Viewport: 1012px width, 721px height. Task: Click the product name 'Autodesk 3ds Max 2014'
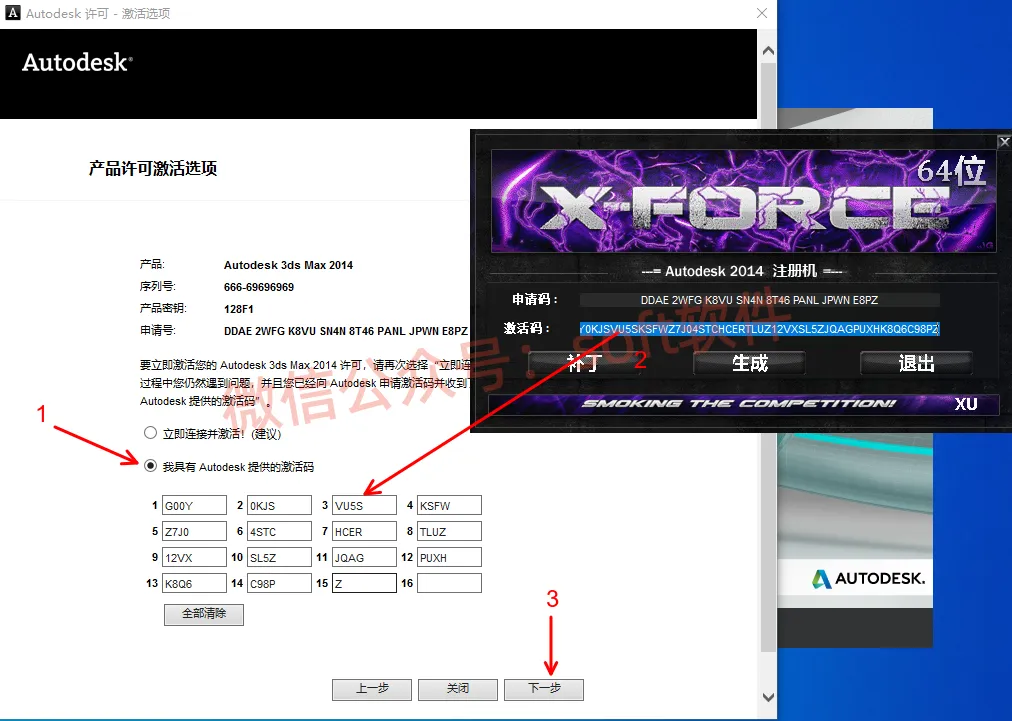point(288,265)
